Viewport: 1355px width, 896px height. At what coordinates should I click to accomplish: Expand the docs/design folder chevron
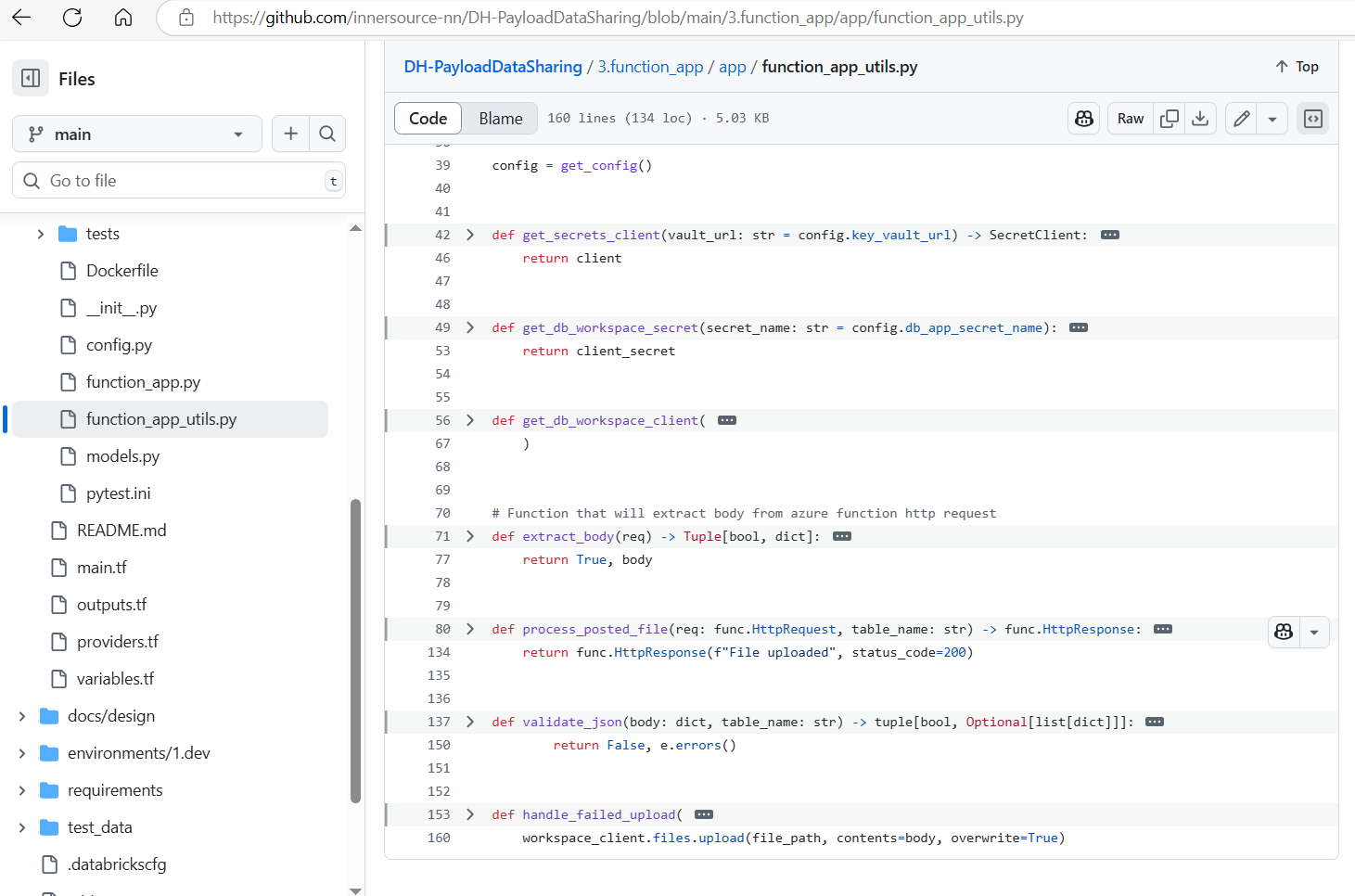(21, 716)
